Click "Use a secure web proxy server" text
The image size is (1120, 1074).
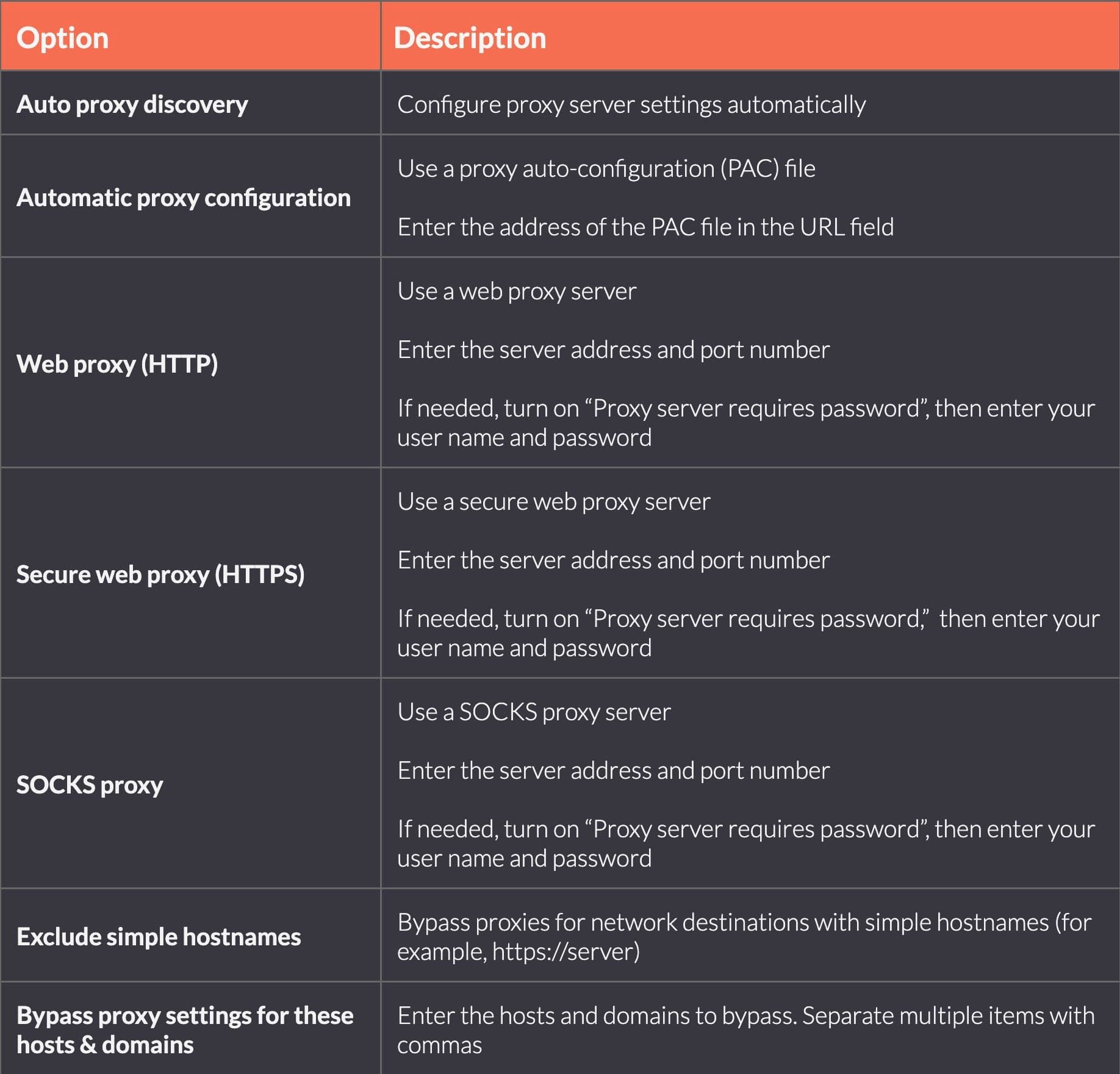pyautogui.click(x=554, y=501)
